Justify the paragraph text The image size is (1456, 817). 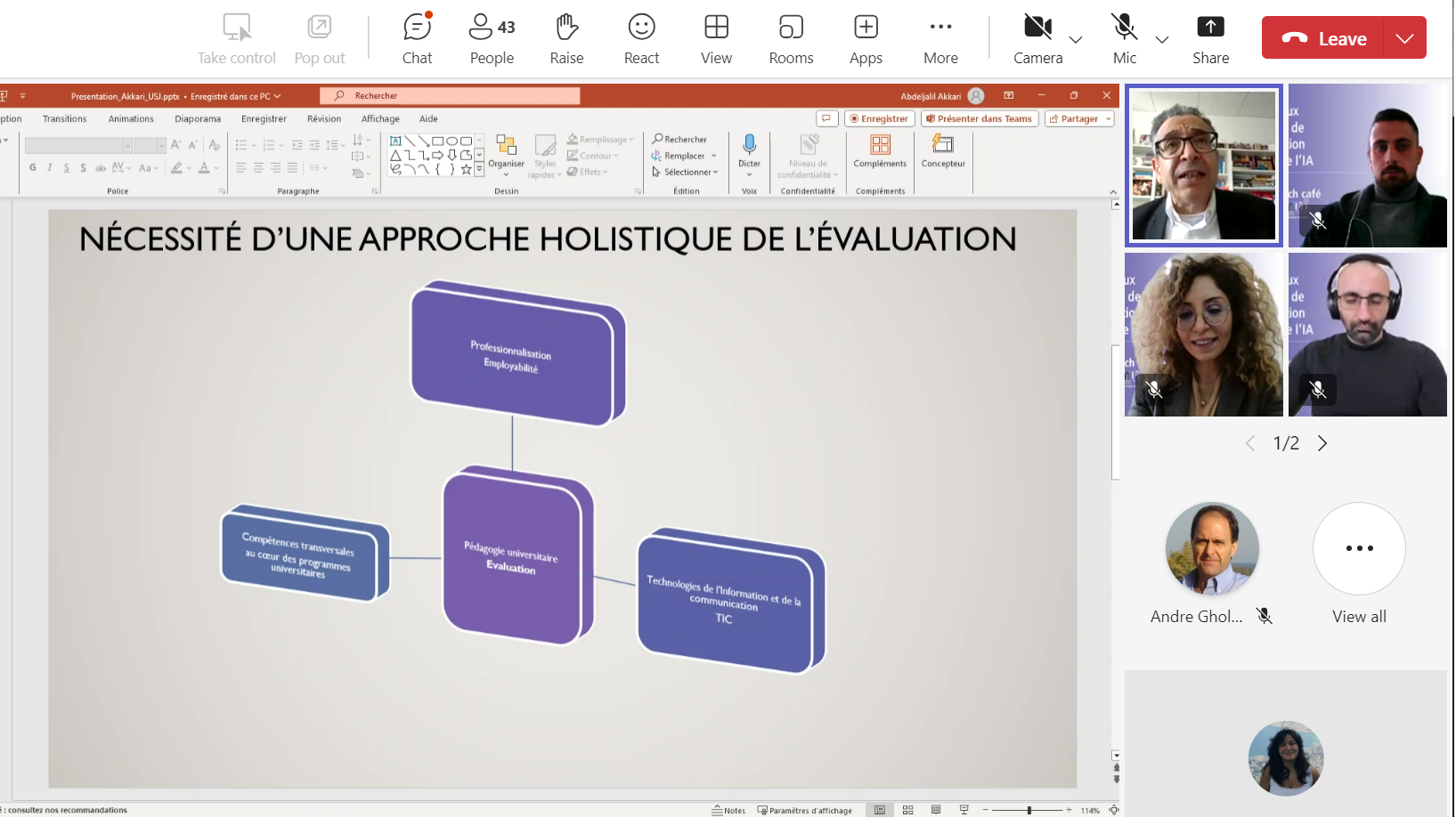point(292,167)
